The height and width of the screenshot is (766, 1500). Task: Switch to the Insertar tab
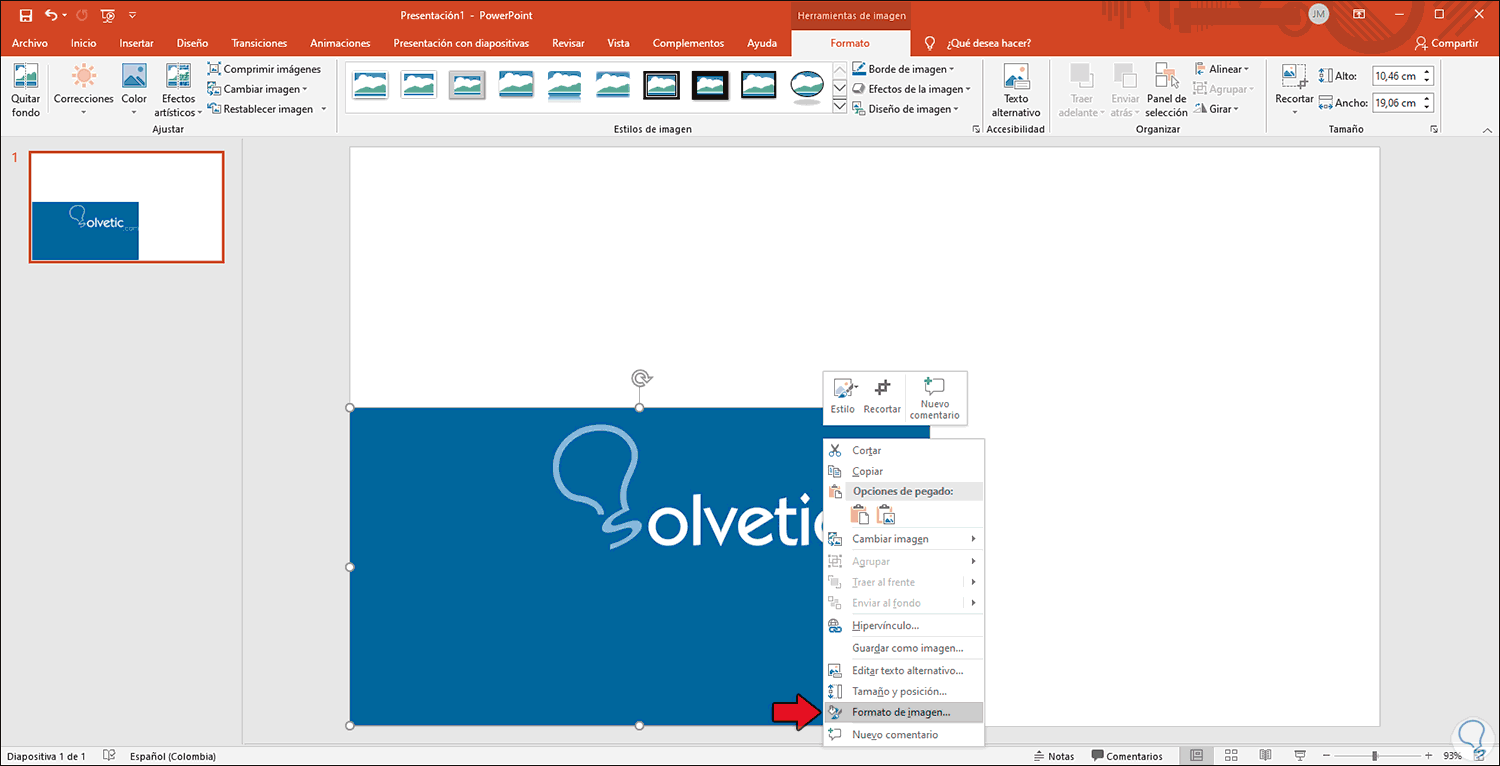point(136,43)
